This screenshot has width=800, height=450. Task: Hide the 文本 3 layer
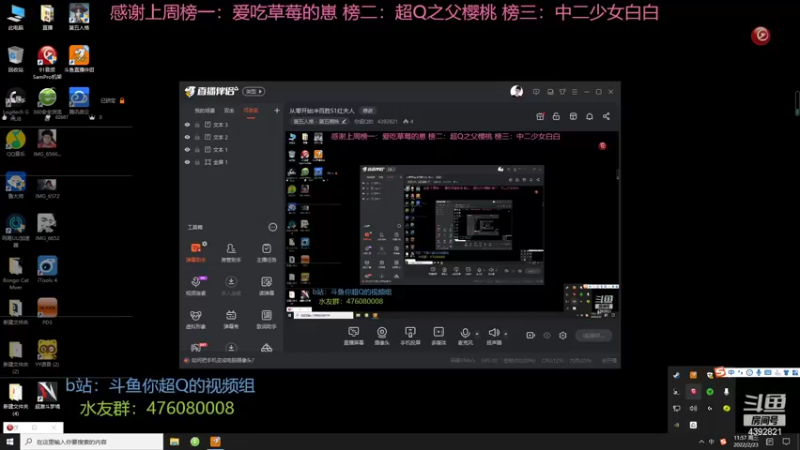(x=187, y=124)
